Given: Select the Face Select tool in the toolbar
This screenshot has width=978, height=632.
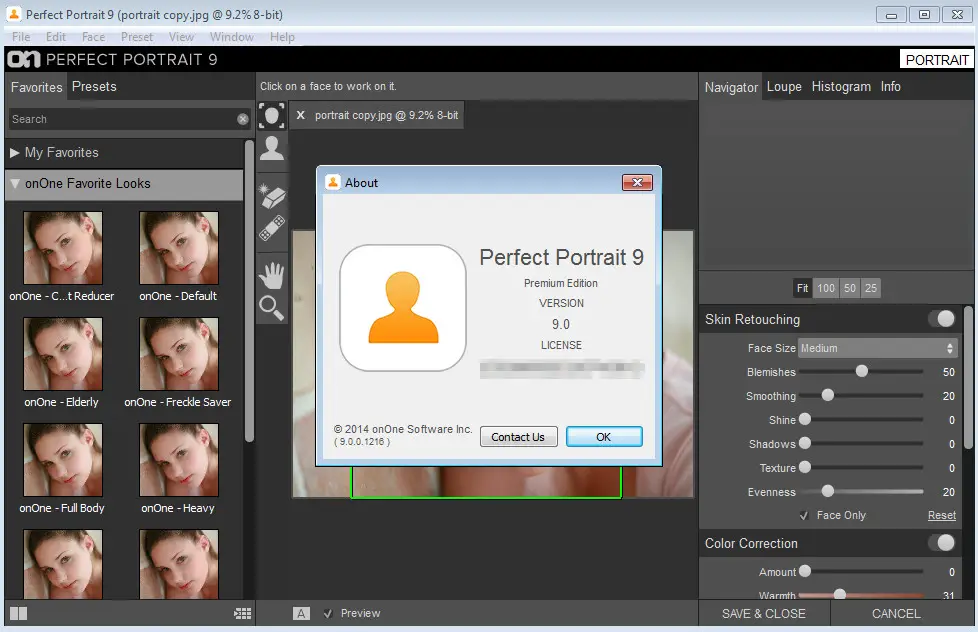Looking at the screenshot, I should (x=272, y=115).
